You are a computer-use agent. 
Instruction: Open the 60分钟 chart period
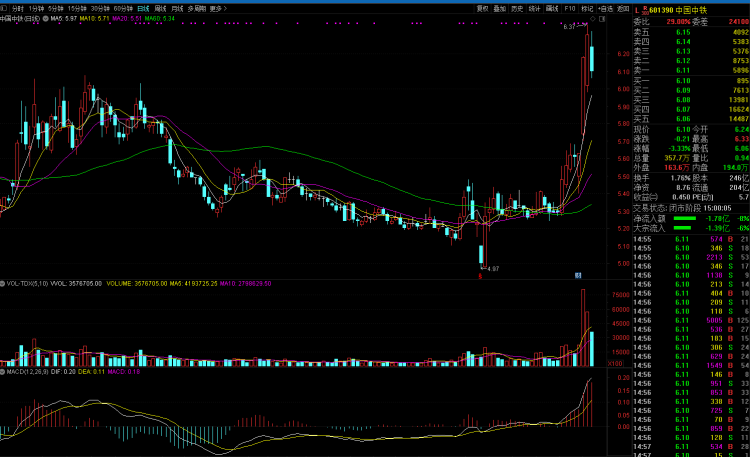coord(123,8)
